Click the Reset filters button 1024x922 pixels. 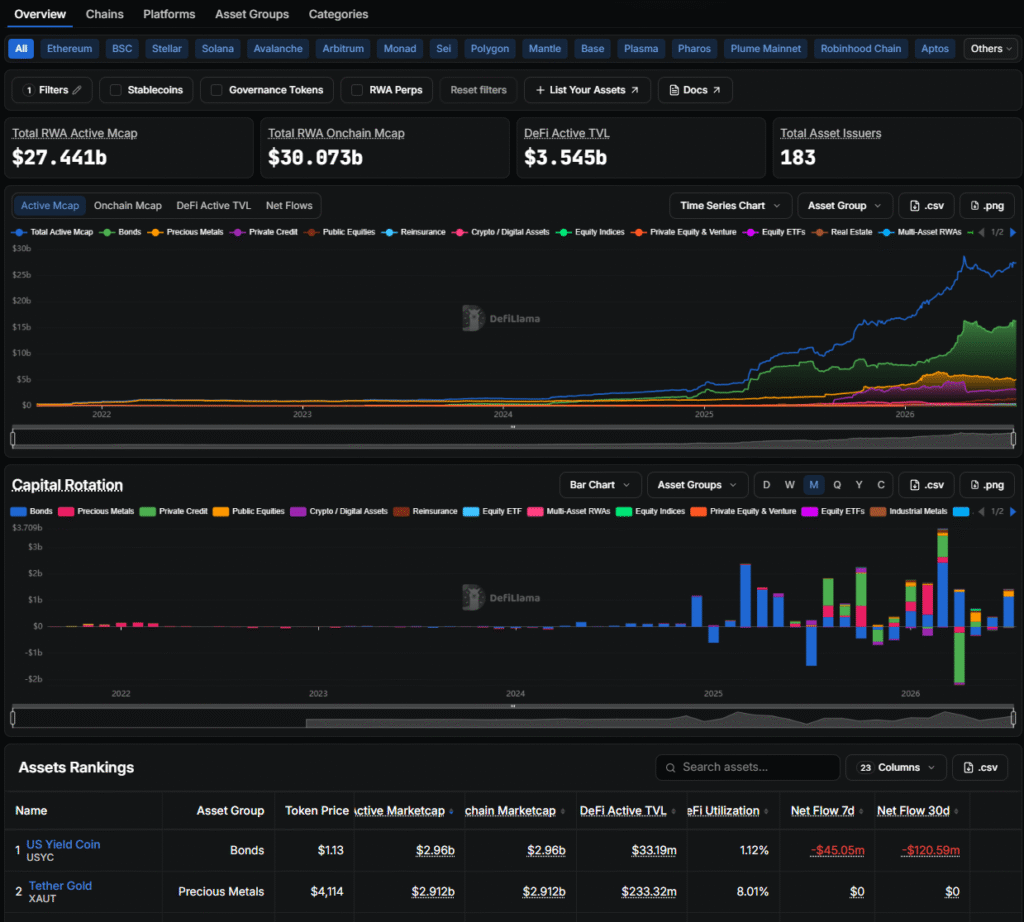pyautogui.click(x=478, y=90)
